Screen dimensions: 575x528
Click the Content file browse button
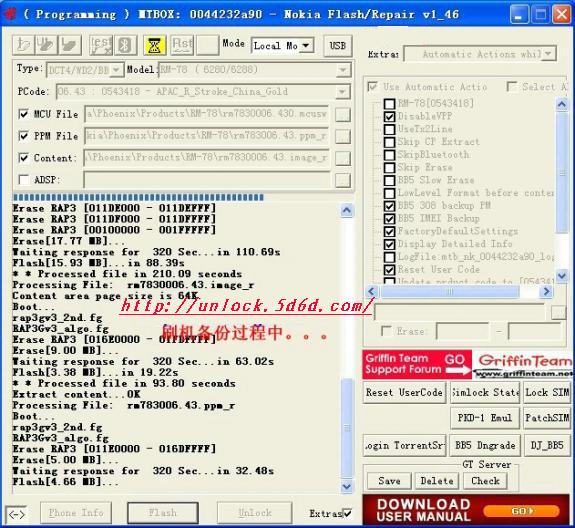pos(343,158)
